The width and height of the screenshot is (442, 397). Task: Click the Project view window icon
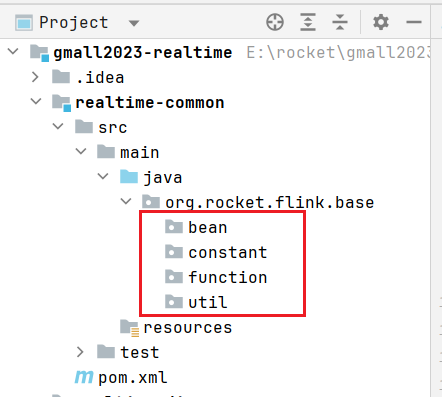coord(24,23)
